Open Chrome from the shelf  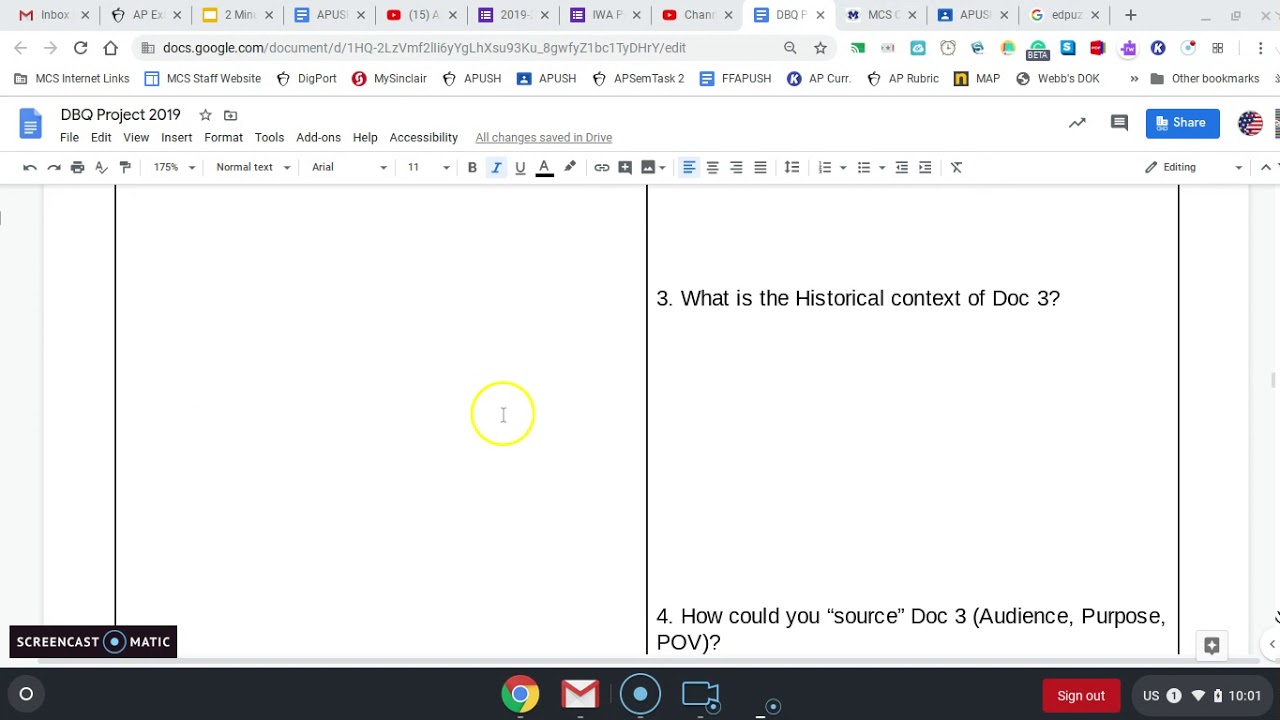520,694
